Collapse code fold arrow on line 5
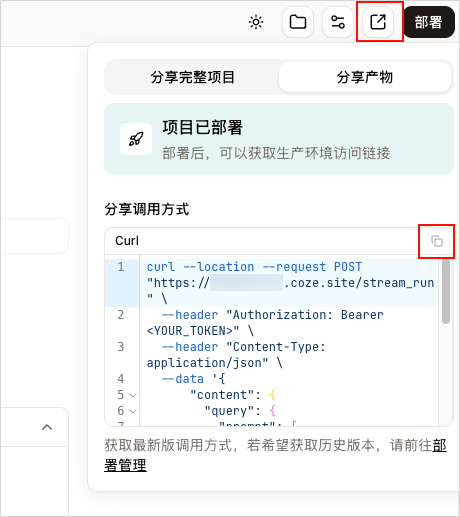Image resolution: width=460 pixels, height=517 pixels. pyautogui.click(x=133, y=395)
